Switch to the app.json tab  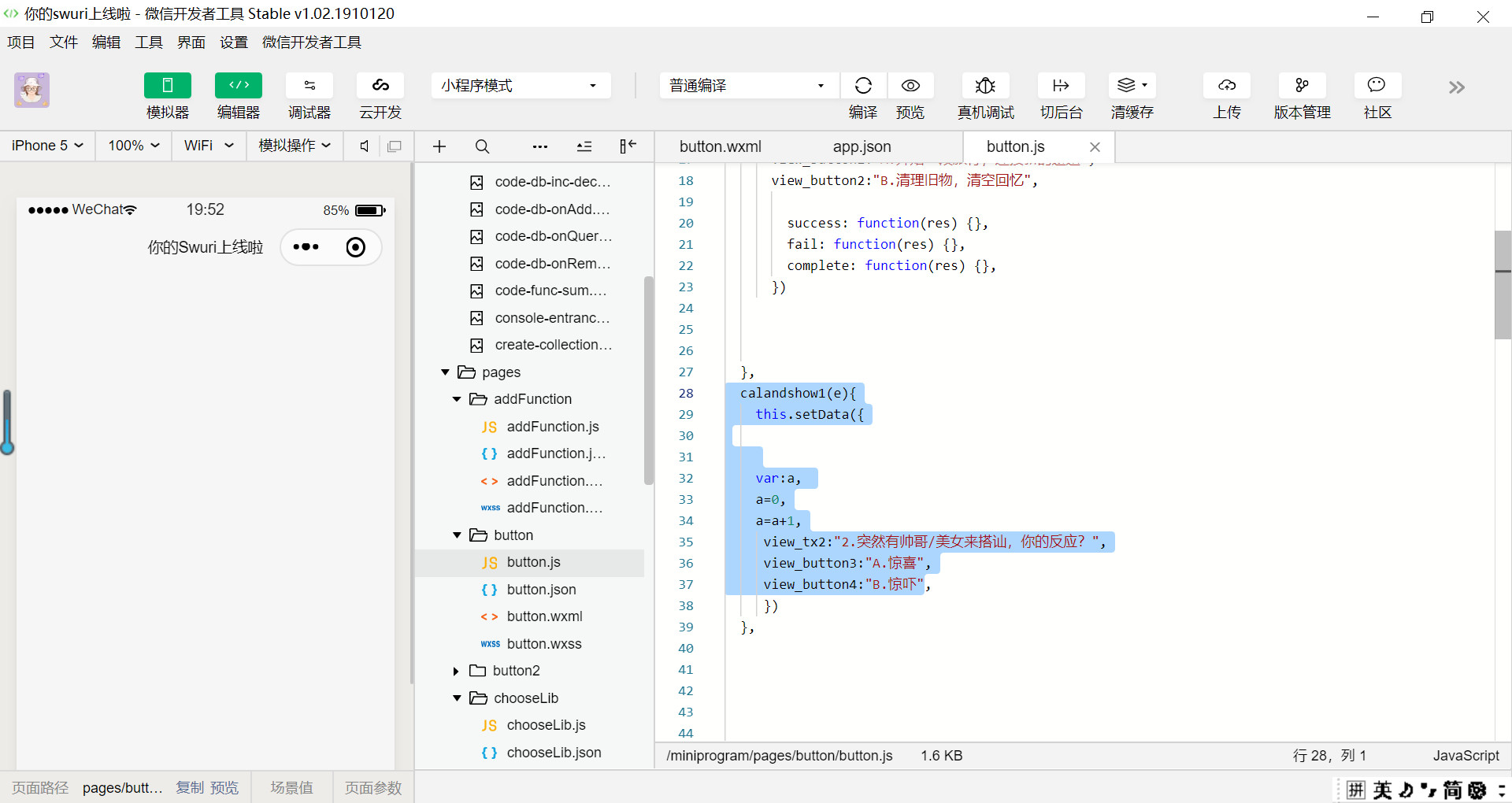click(862, 146)
